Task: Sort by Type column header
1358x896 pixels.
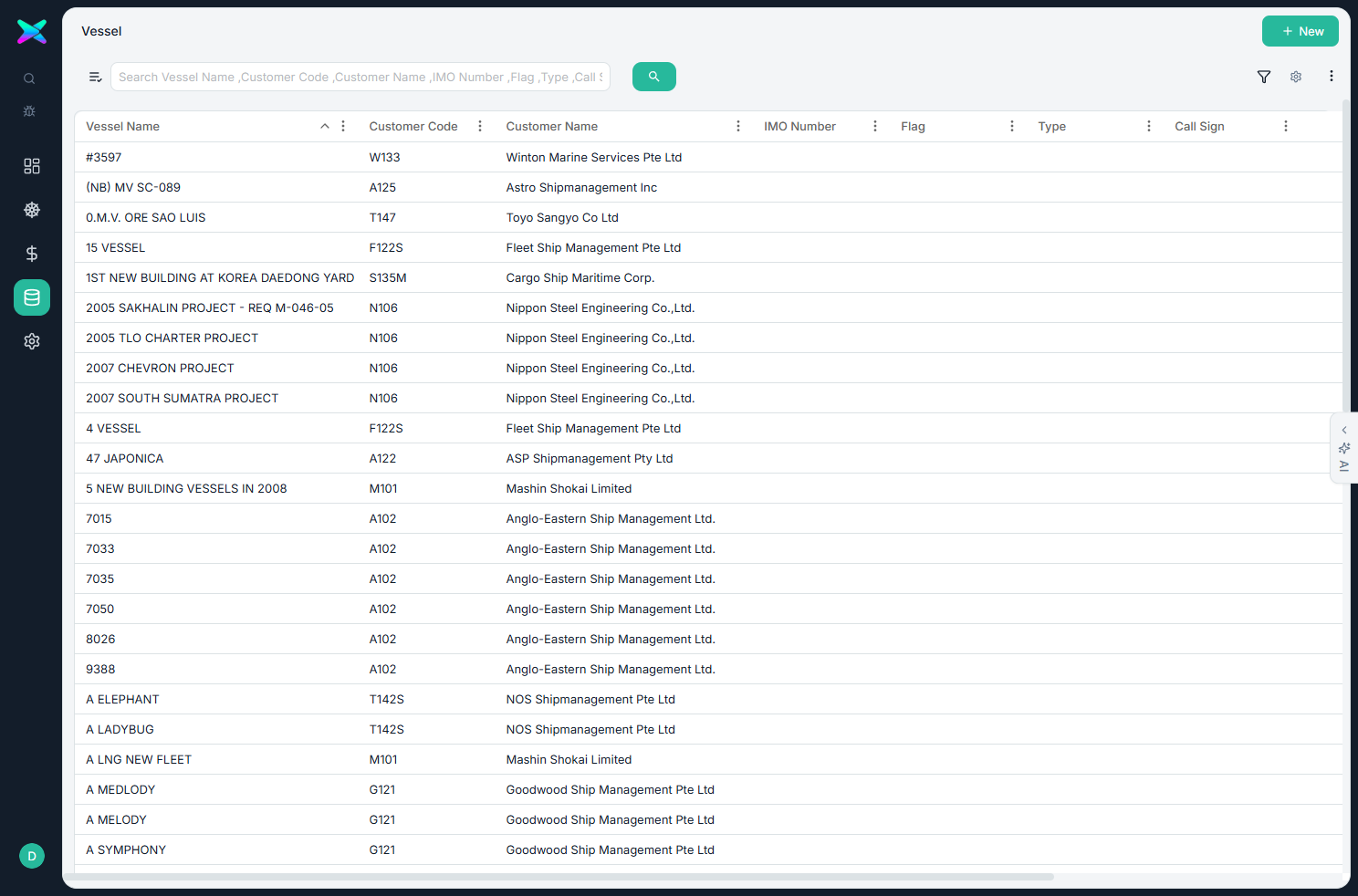Action: point(1051,126)
